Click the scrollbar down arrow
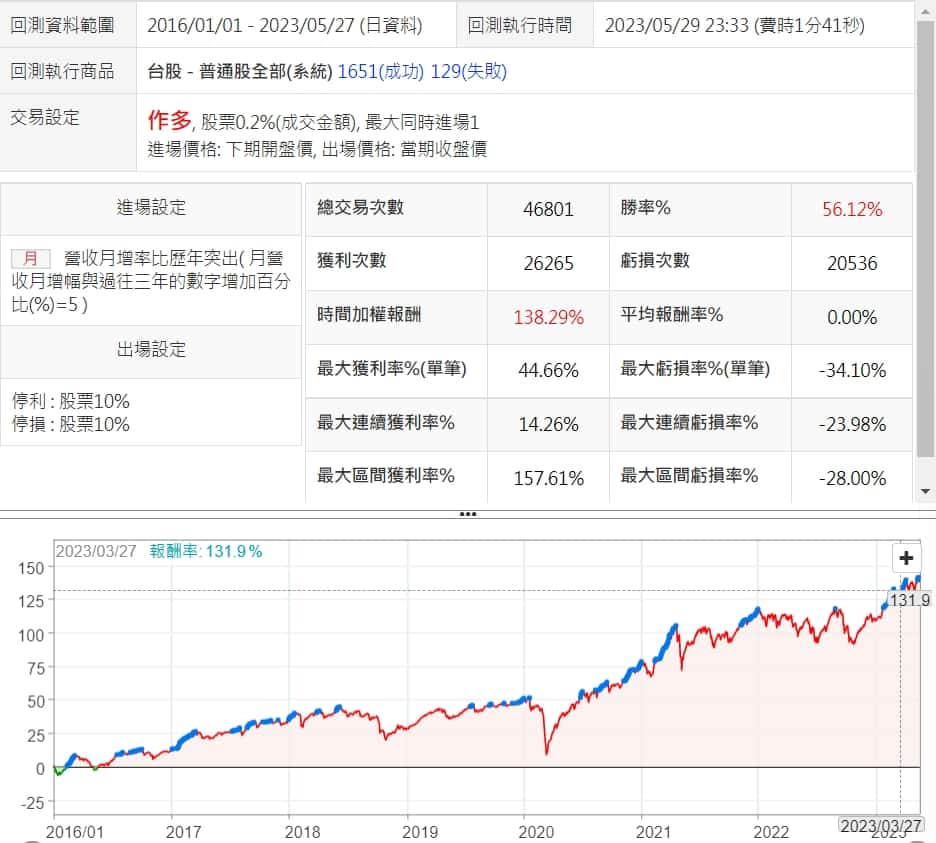Screen dimensions: 936x843 tap(926, 491)
